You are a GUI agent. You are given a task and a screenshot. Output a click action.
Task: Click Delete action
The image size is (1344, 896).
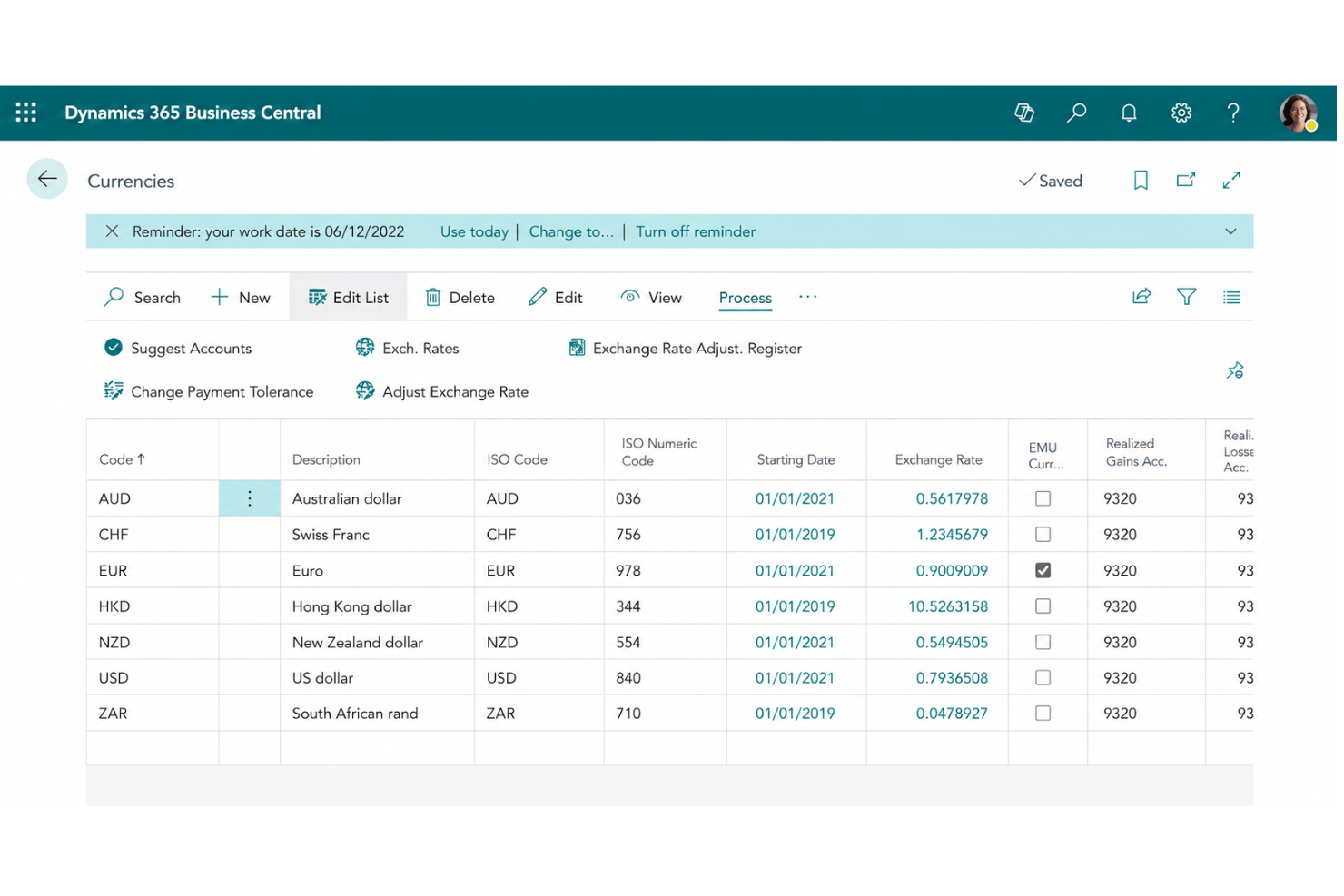coord(462,298)
